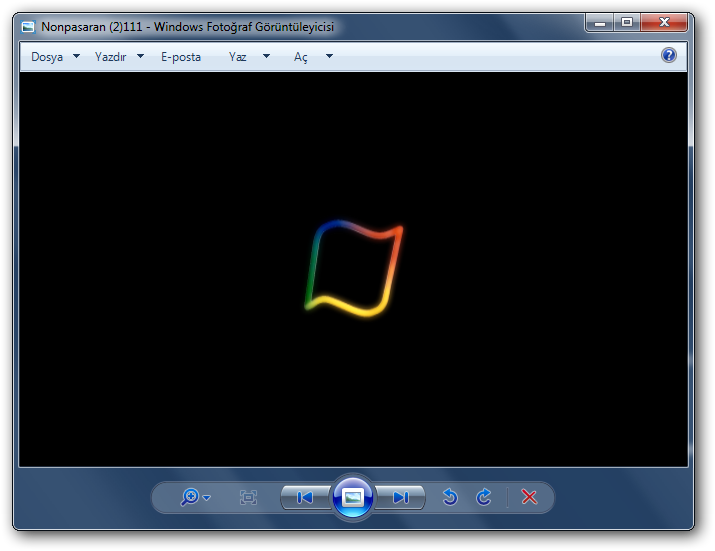
Task: Click the E-posta button
Action: (x=181, y=57)
